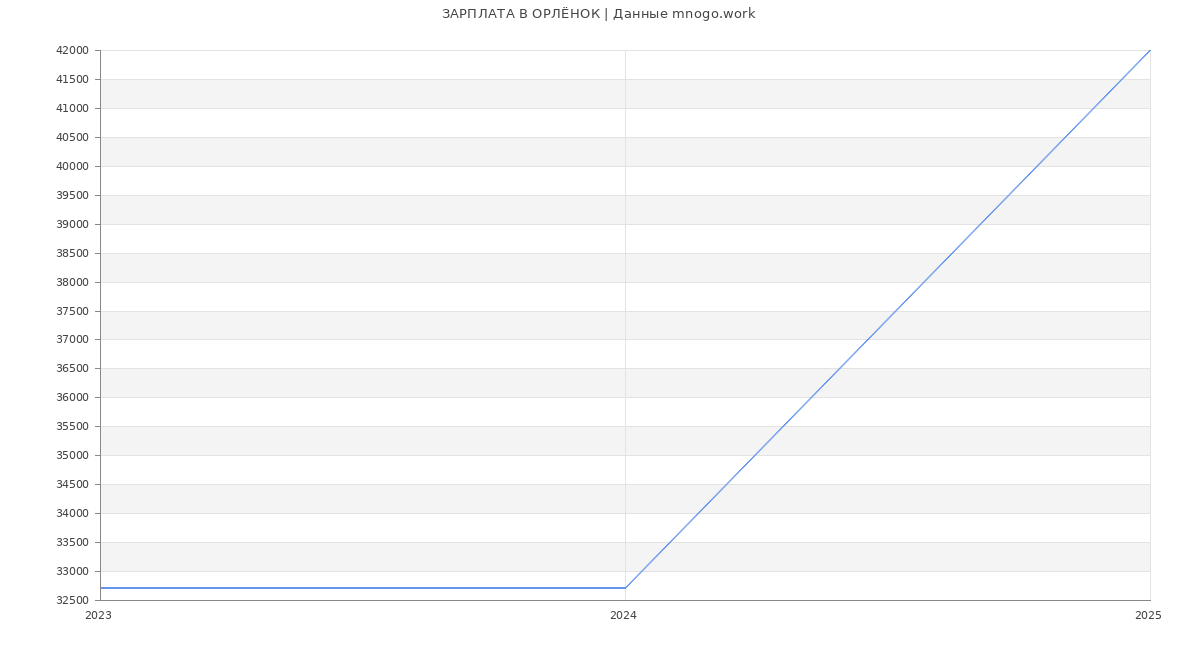Click the chart title 'ЗАРПЛАТА В ОРЛЁНОК'
1200x650 pixels.
click(521, 14)
